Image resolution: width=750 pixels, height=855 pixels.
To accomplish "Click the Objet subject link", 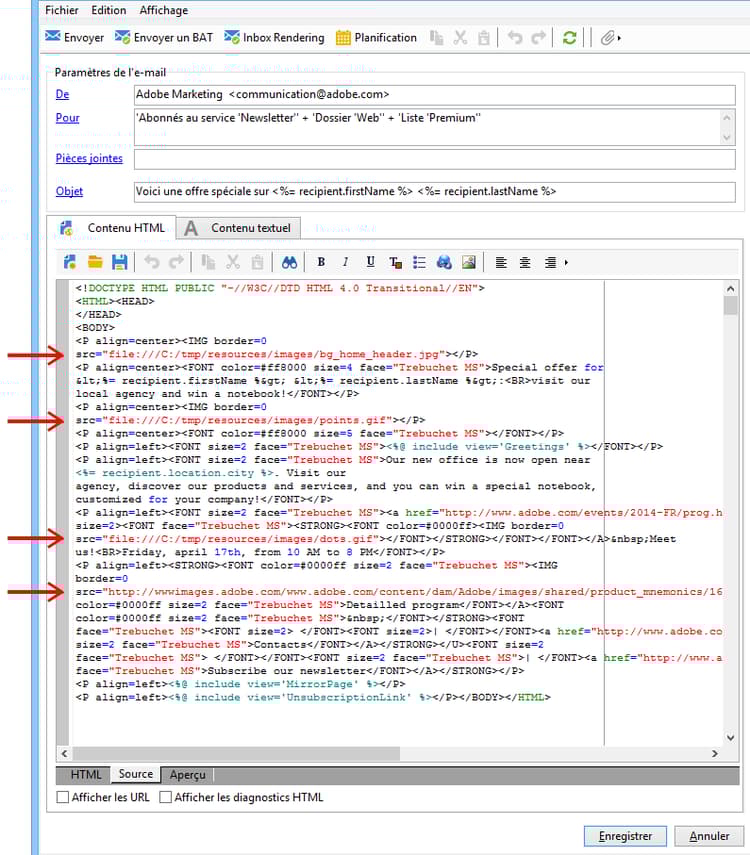I will click(x=69, y=191).
